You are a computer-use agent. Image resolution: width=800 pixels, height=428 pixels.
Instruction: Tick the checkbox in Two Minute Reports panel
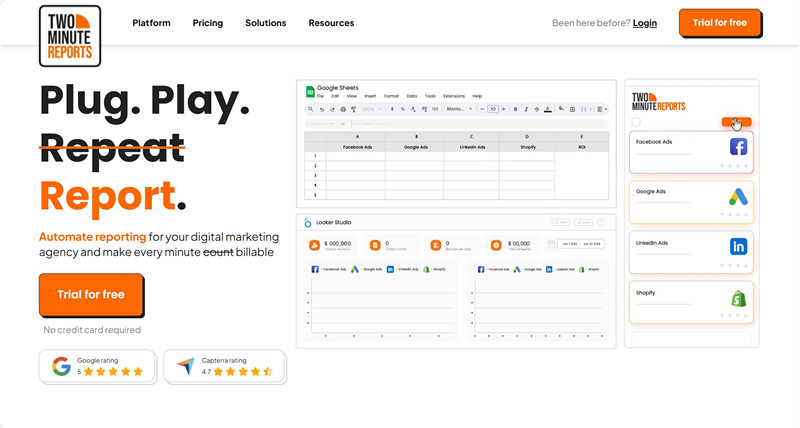point(636,122)
